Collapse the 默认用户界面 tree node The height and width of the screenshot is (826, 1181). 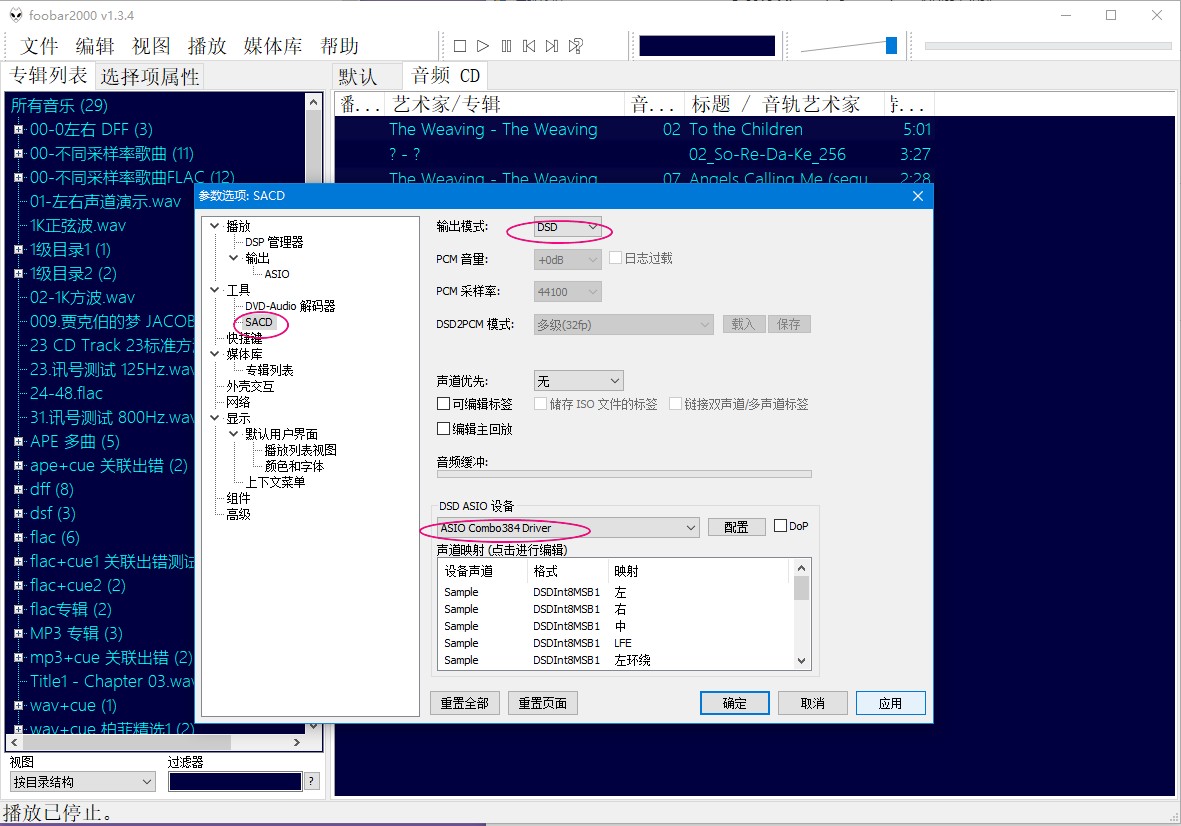click(x=234, y=434)
